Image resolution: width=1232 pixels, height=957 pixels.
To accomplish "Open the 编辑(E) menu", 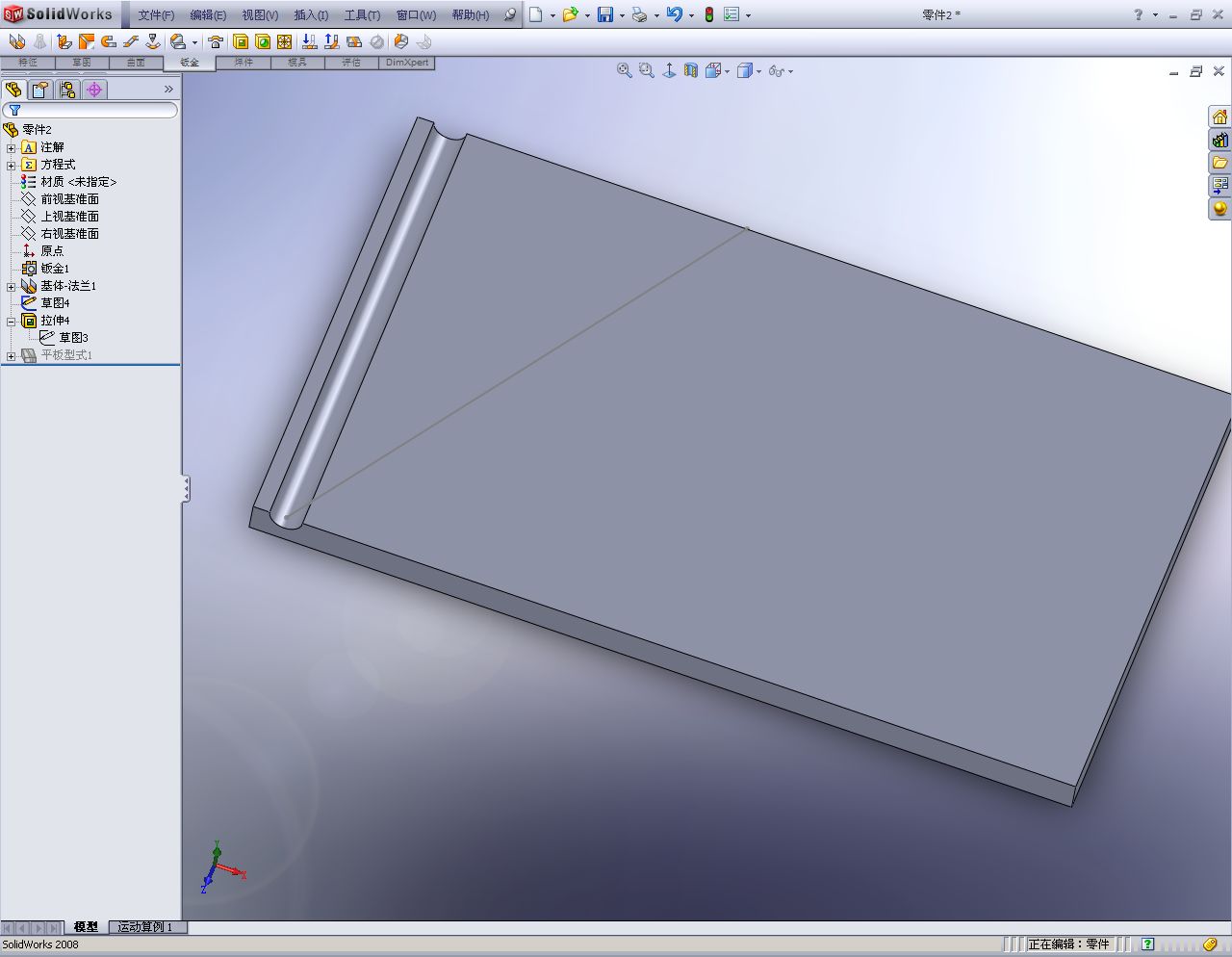I will point(208,14).
